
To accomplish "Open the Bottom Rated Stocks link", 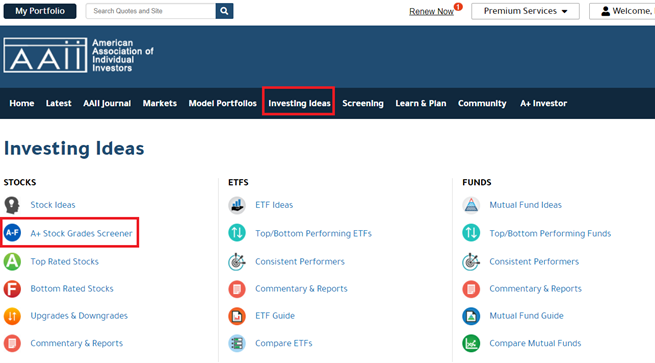I will pyautogui.click(x=72, y=289).
